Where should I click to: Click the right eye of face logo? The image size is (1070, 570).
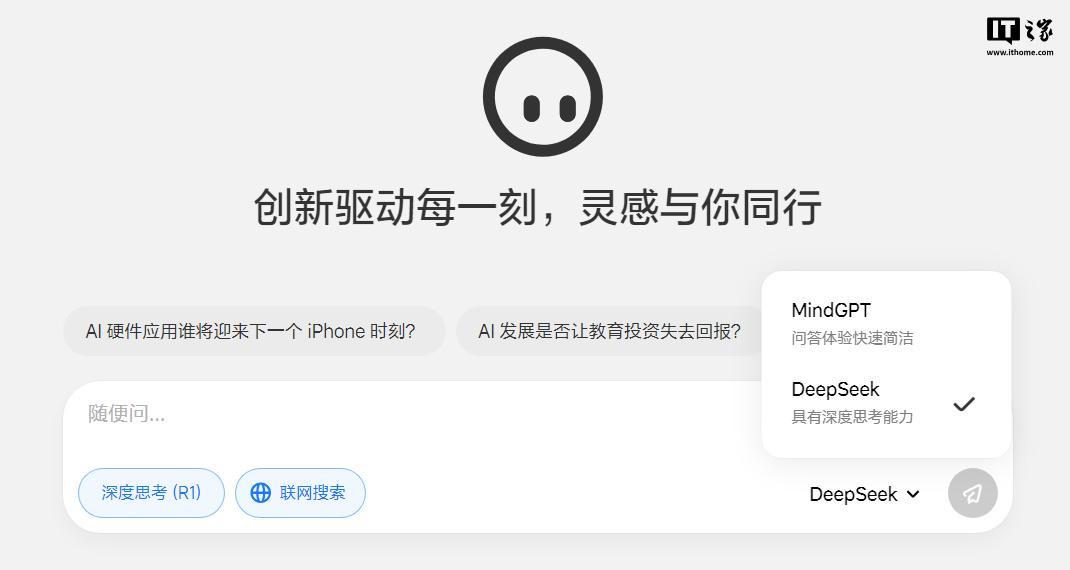tap(568, 109)
